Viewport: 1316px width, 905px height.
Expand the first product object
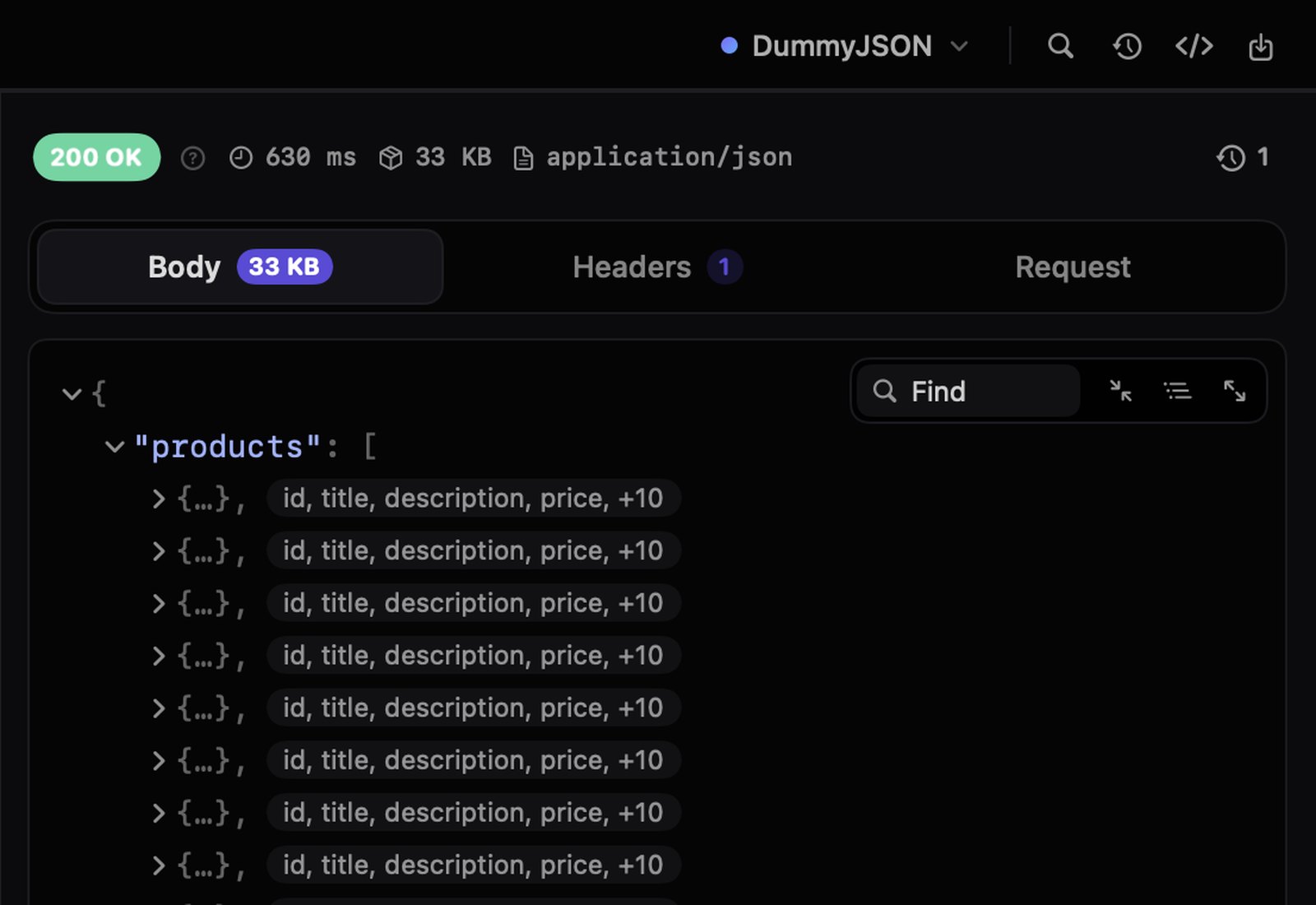pos(158,499)
